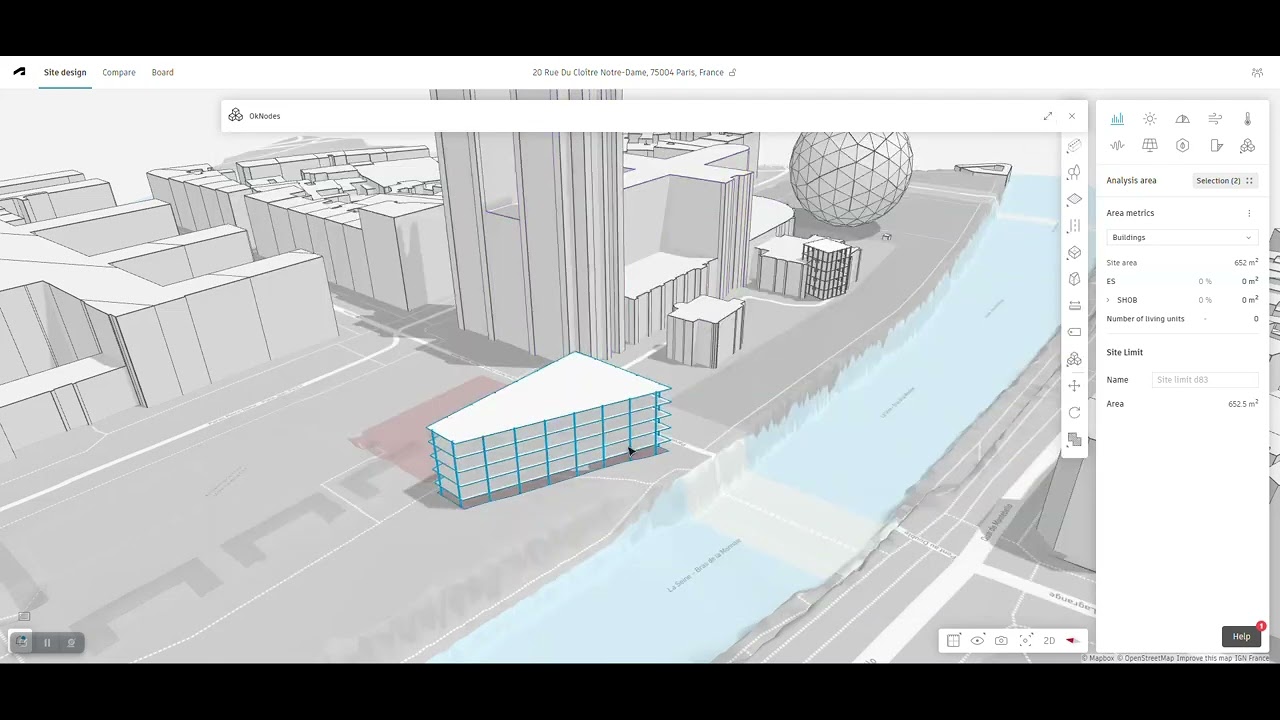Open the cubes extensions icon in analysis panel
The image size is (1280, 720).
1247,146
